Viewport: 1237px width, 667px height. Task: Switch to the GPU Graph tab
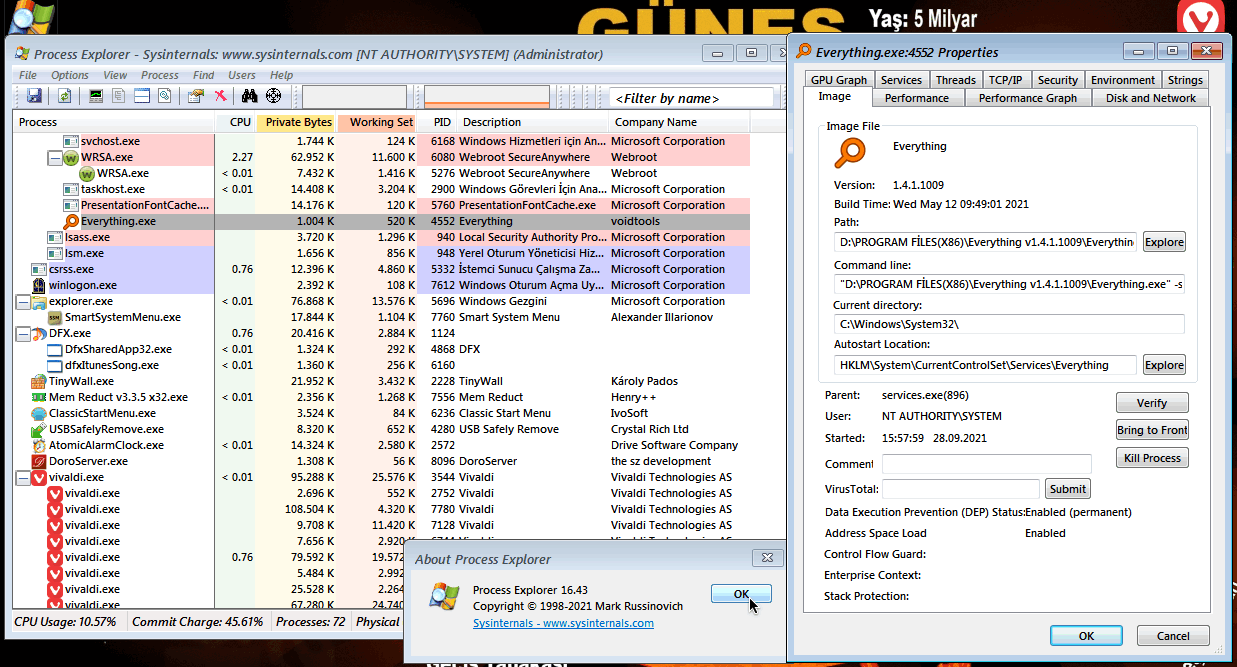839,80
